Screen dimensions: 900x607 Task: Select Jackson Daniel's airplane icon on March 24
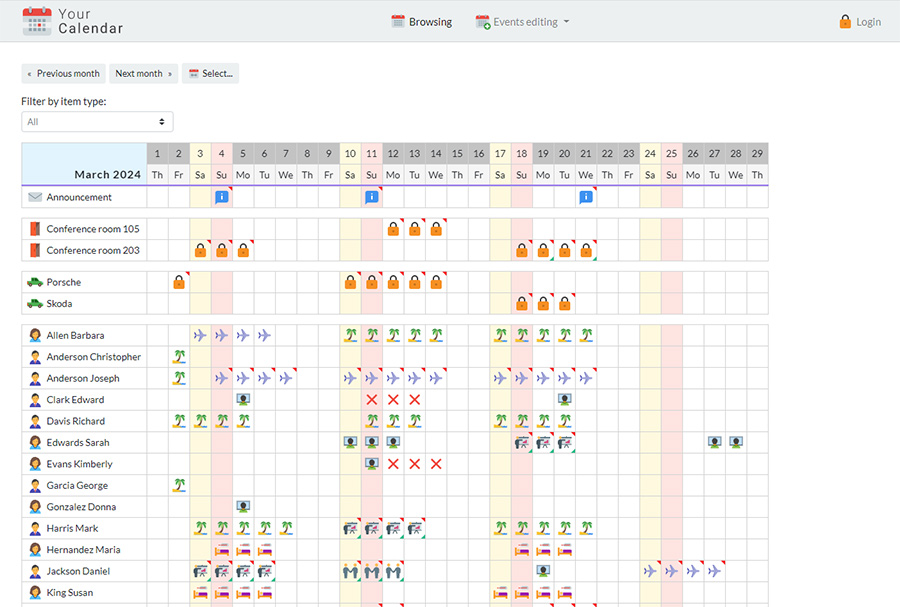pos(650,571)
